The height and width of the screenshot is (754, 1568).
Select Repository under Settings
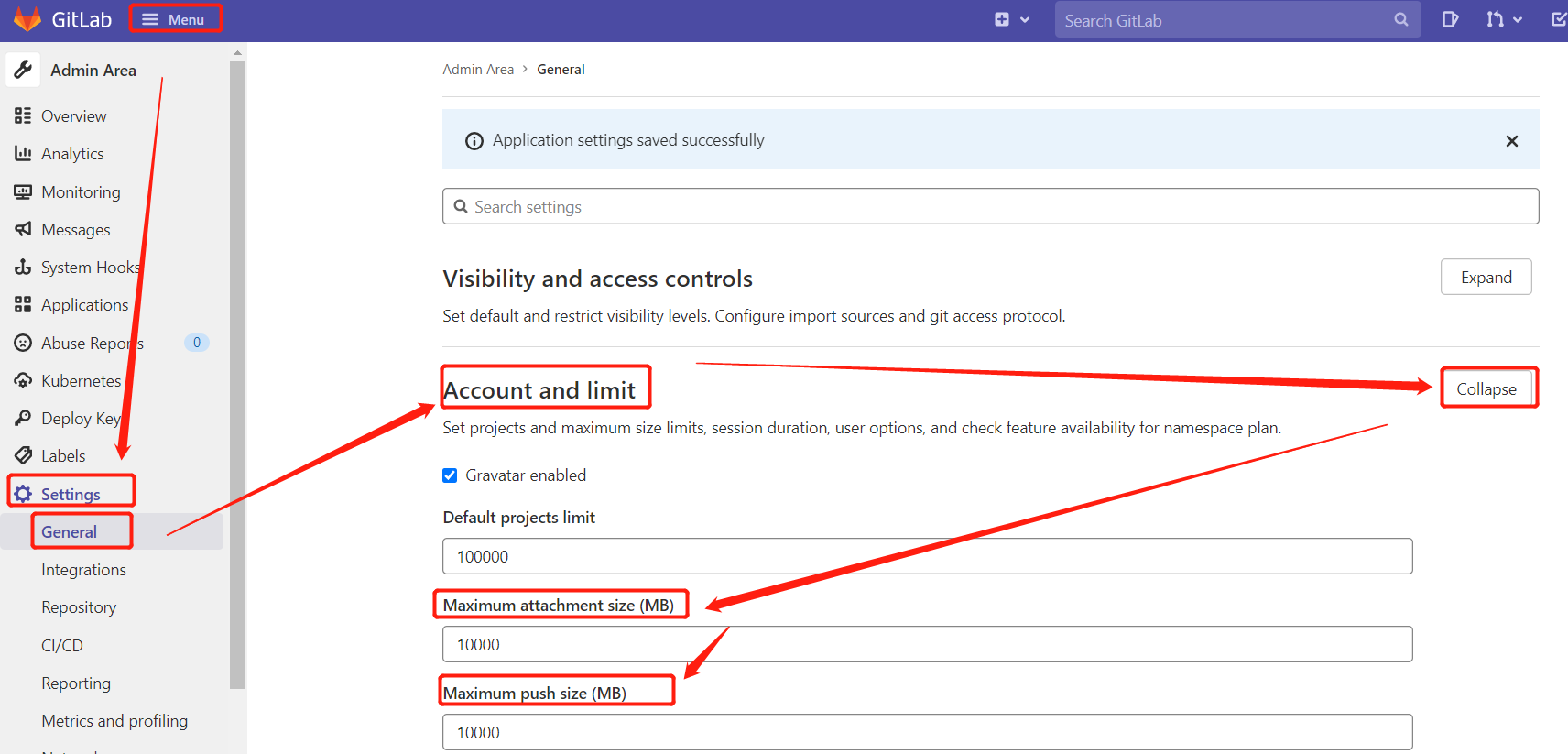click(x=79, y=607)
